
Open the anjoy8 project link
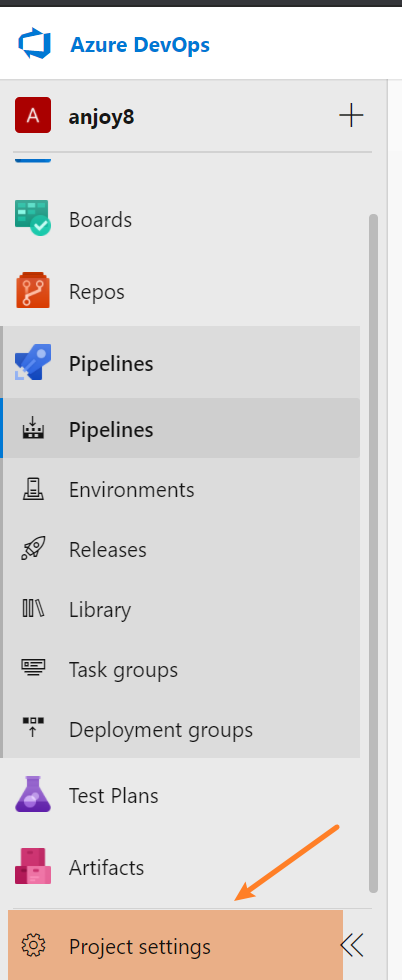[x=101, y=117]
